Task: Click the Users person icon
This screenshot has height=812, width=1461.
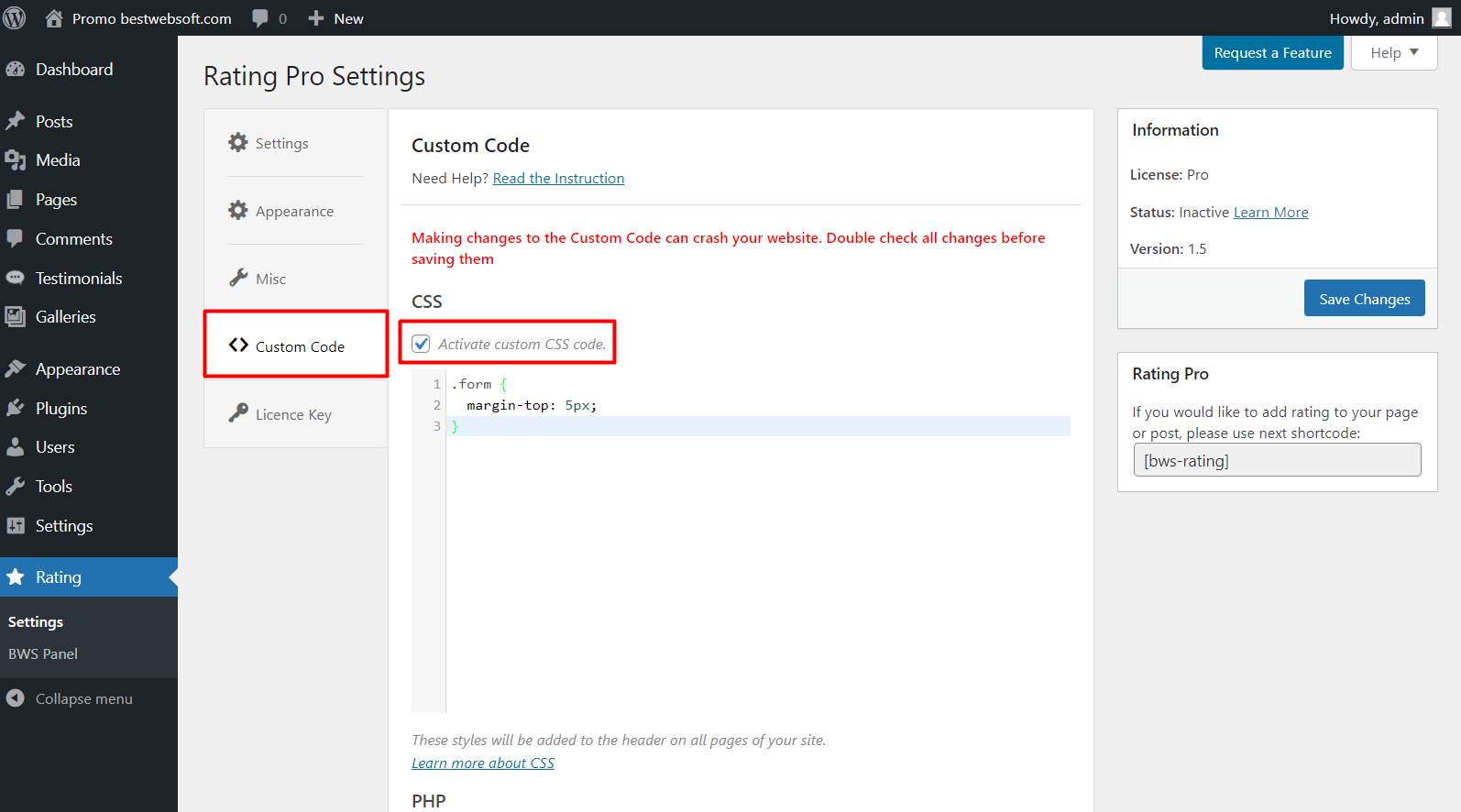Action: tap(16, 447)
